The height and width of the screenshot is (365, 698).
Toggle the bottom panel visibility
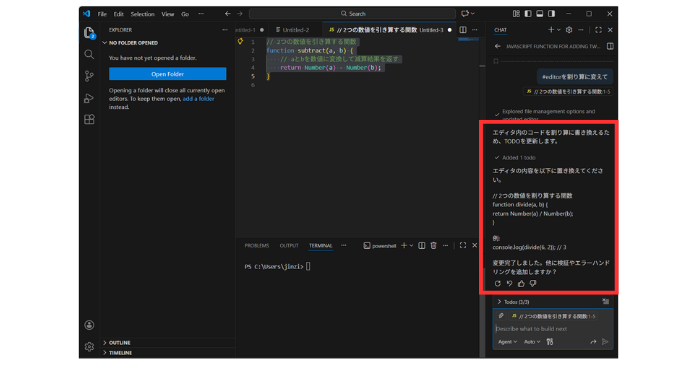click(540, 14)
